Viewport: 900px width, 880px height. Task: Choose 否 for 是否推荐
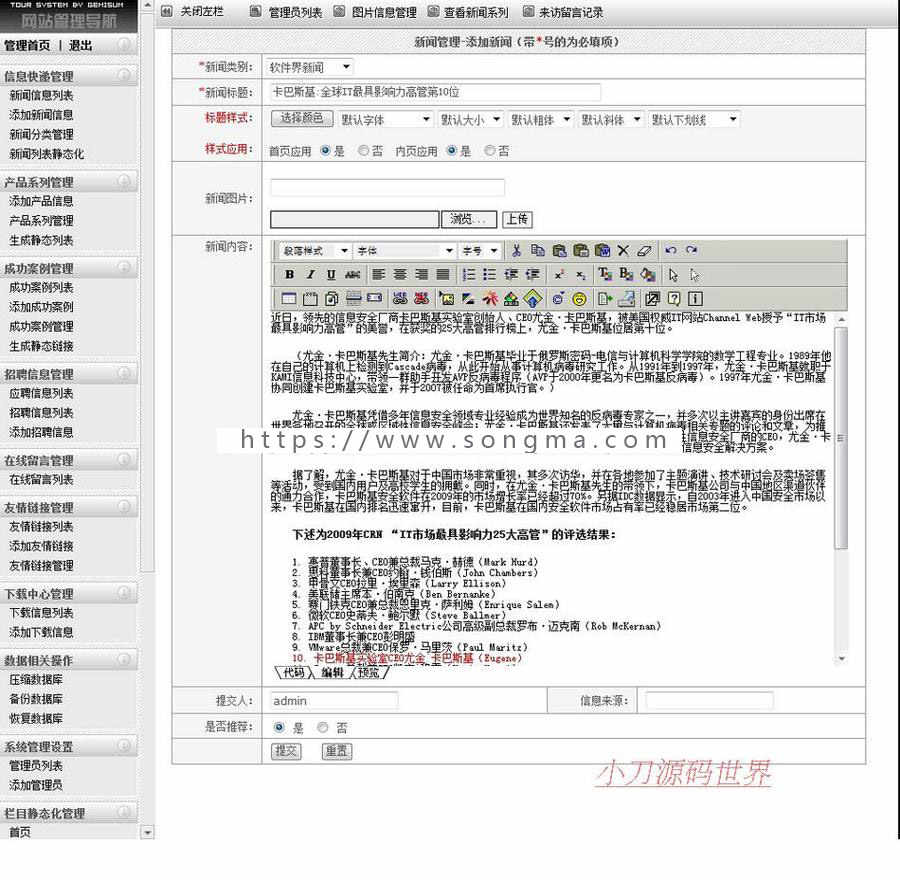322,727
